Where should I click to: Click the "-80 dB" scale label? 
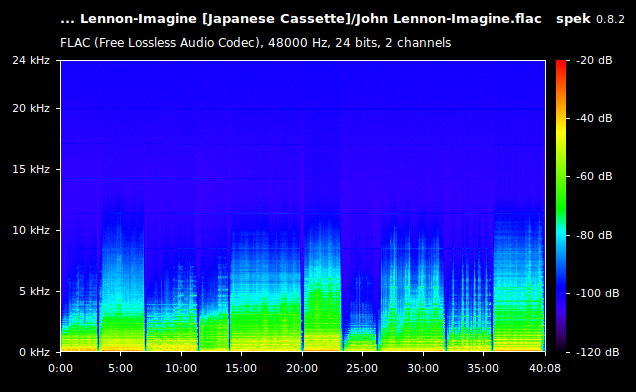(x=594, y=235)
